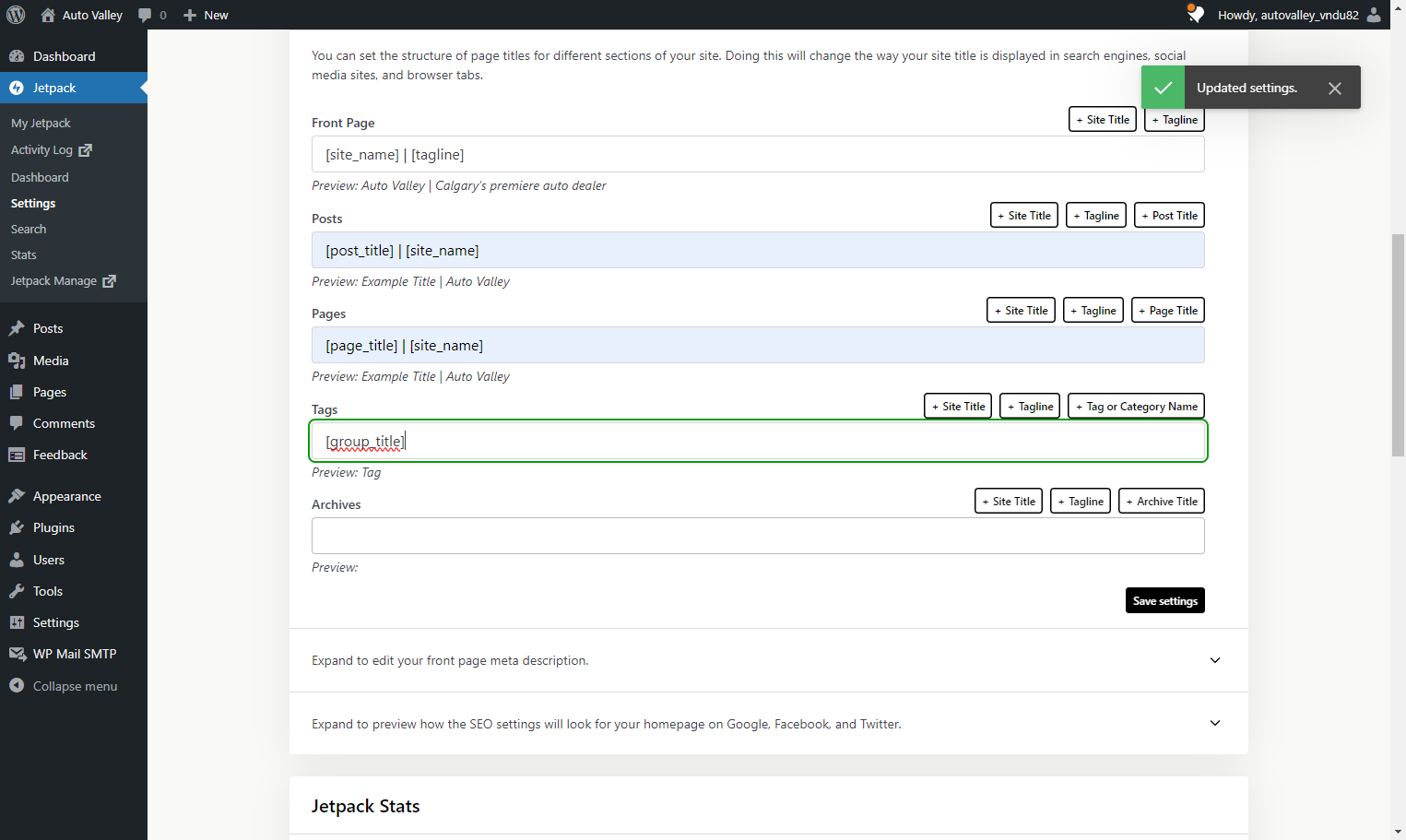Click the WordPress logo icon

click(16, 15)
